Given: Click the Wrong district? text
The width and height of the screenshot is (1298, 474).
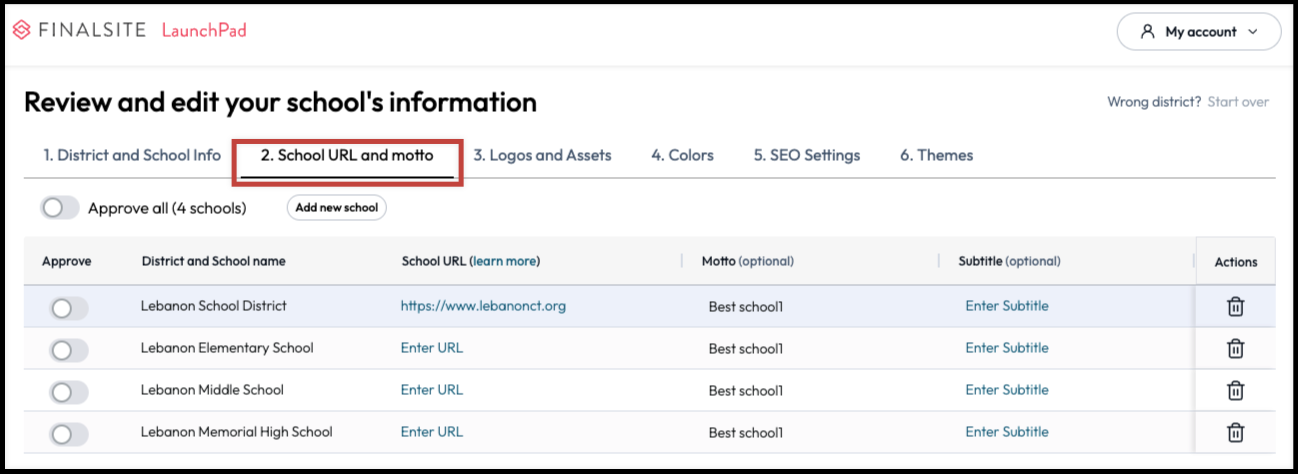Looking at the screenshot, I should [x=1154, y=102].
